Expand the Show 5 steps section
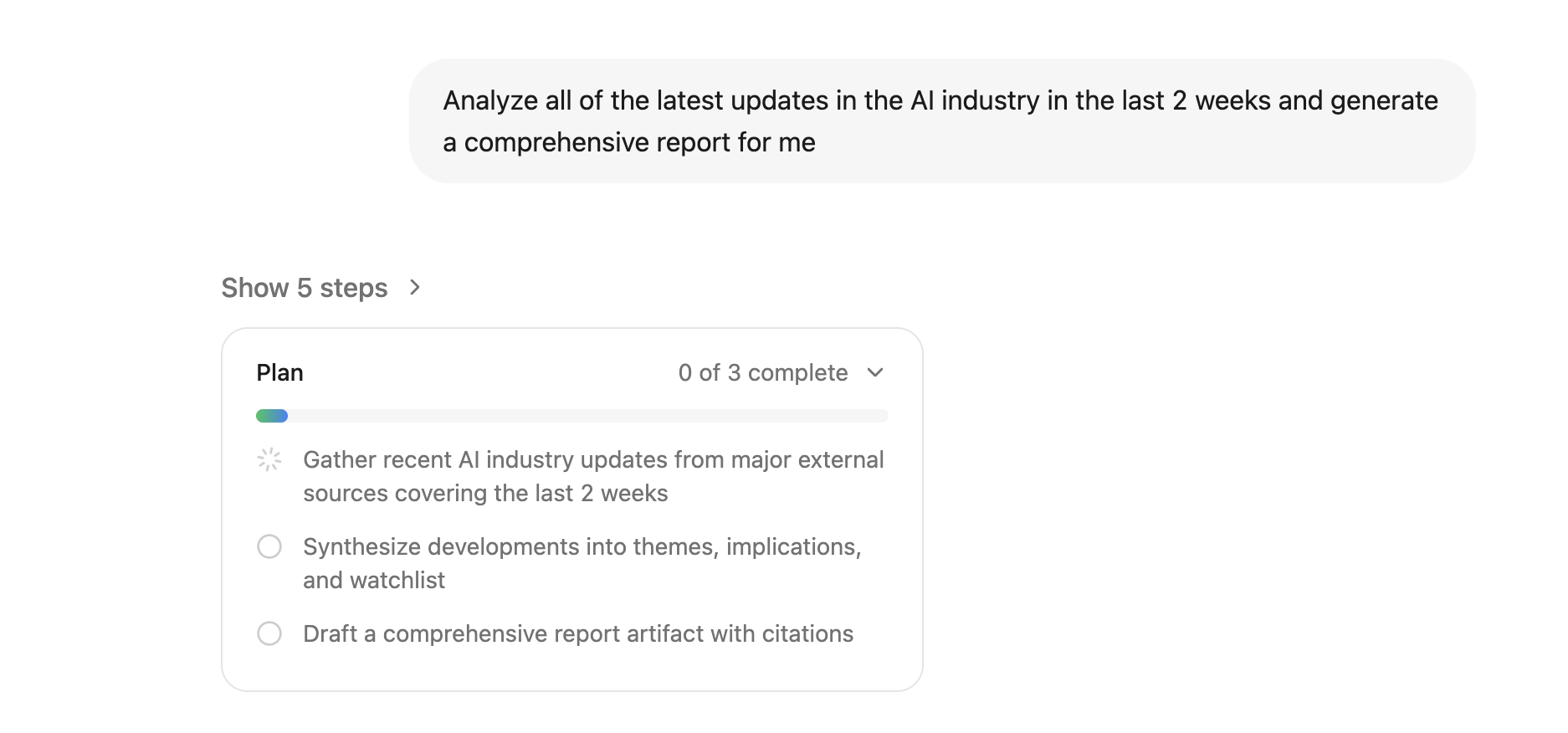Image resolution: width=1568 pixels, height=733 pixels. (305, 287)
